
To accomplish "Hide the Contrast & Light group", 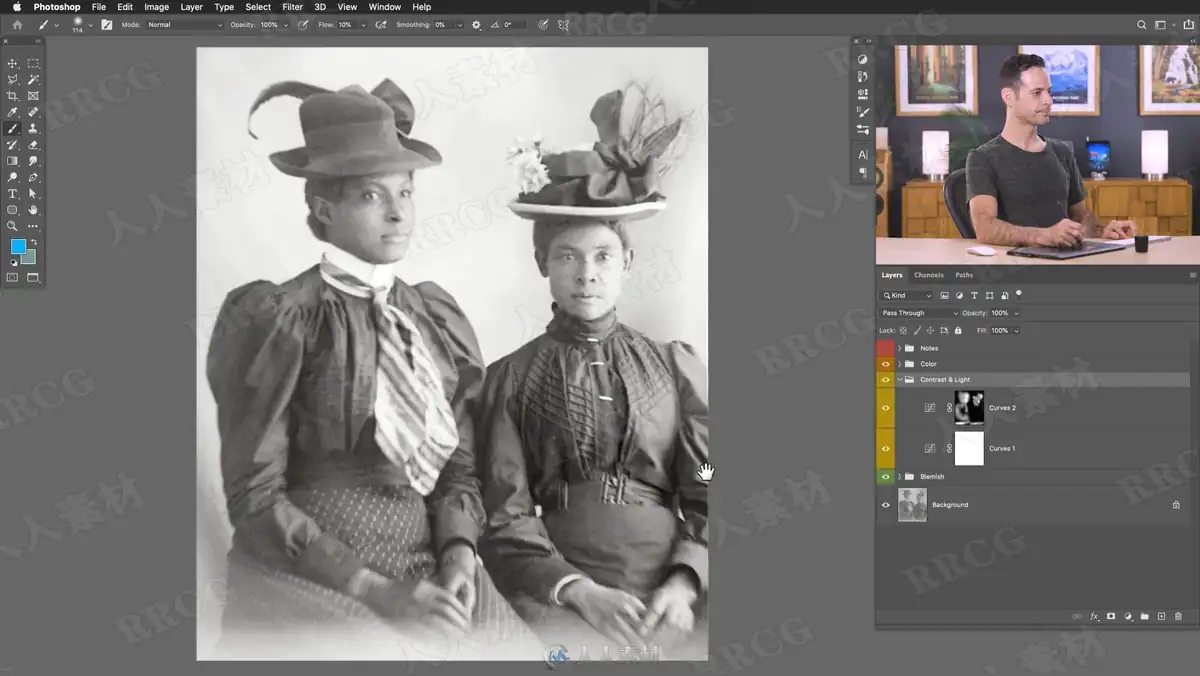I will coord(885,380).
